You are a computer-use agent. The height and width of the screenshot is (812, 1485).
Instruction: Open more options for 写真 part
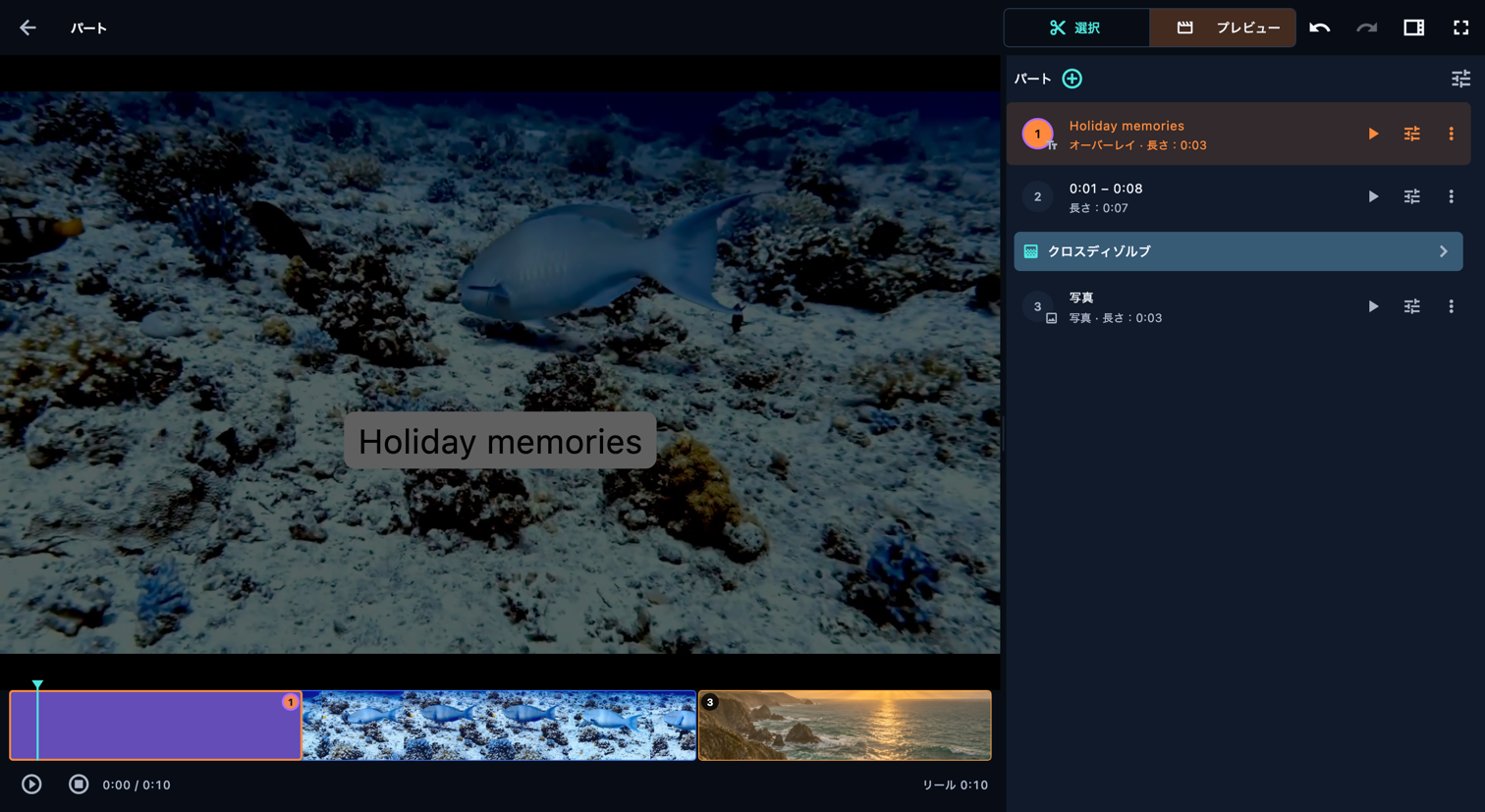1452,306
